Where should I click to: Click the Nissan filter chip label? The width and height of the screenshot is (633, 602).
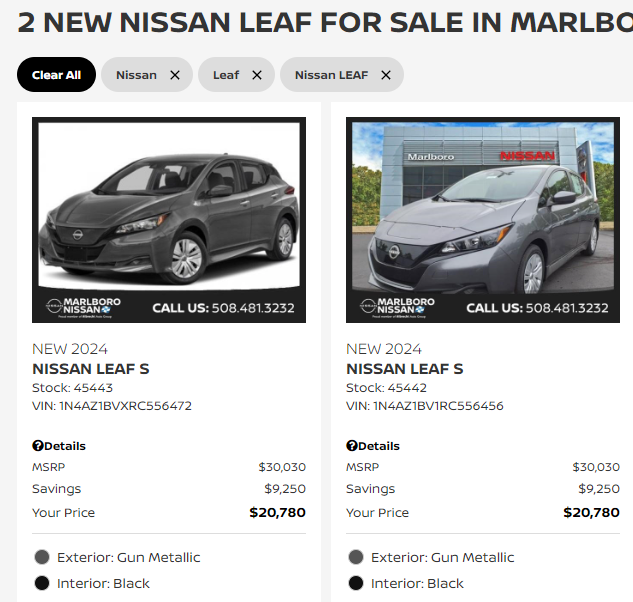[x=136, y=75]
